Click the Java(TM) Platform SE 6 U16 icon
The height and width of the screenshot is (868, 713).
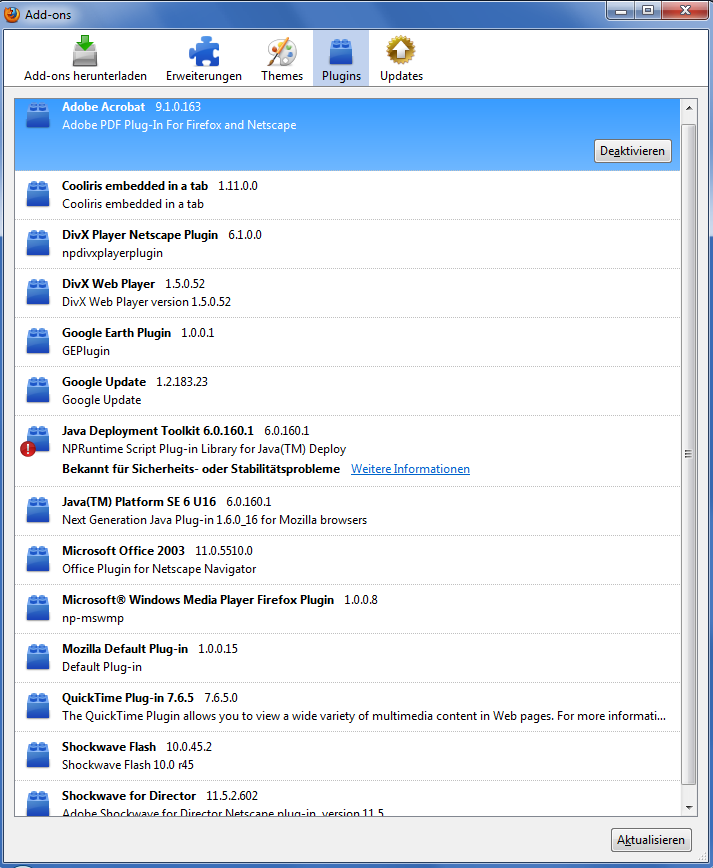click(38, 510)
